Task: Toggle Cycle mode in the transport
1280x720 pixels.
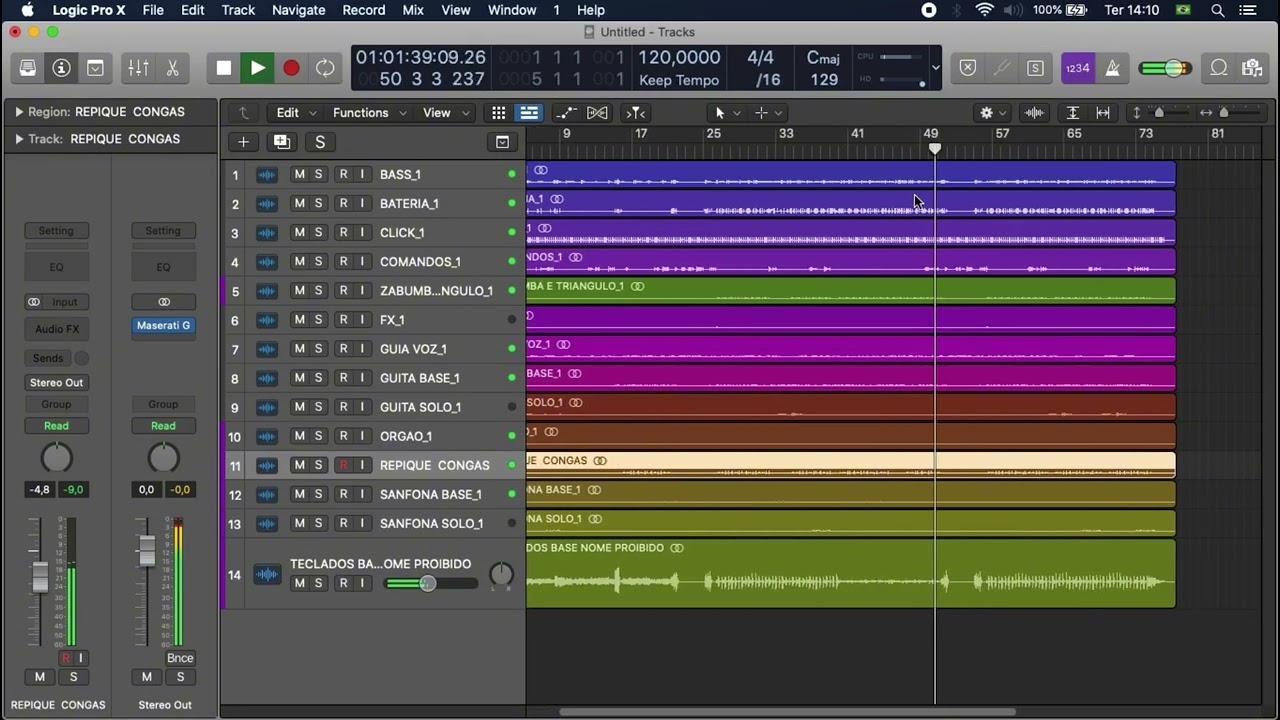Action: coord(325,68)
